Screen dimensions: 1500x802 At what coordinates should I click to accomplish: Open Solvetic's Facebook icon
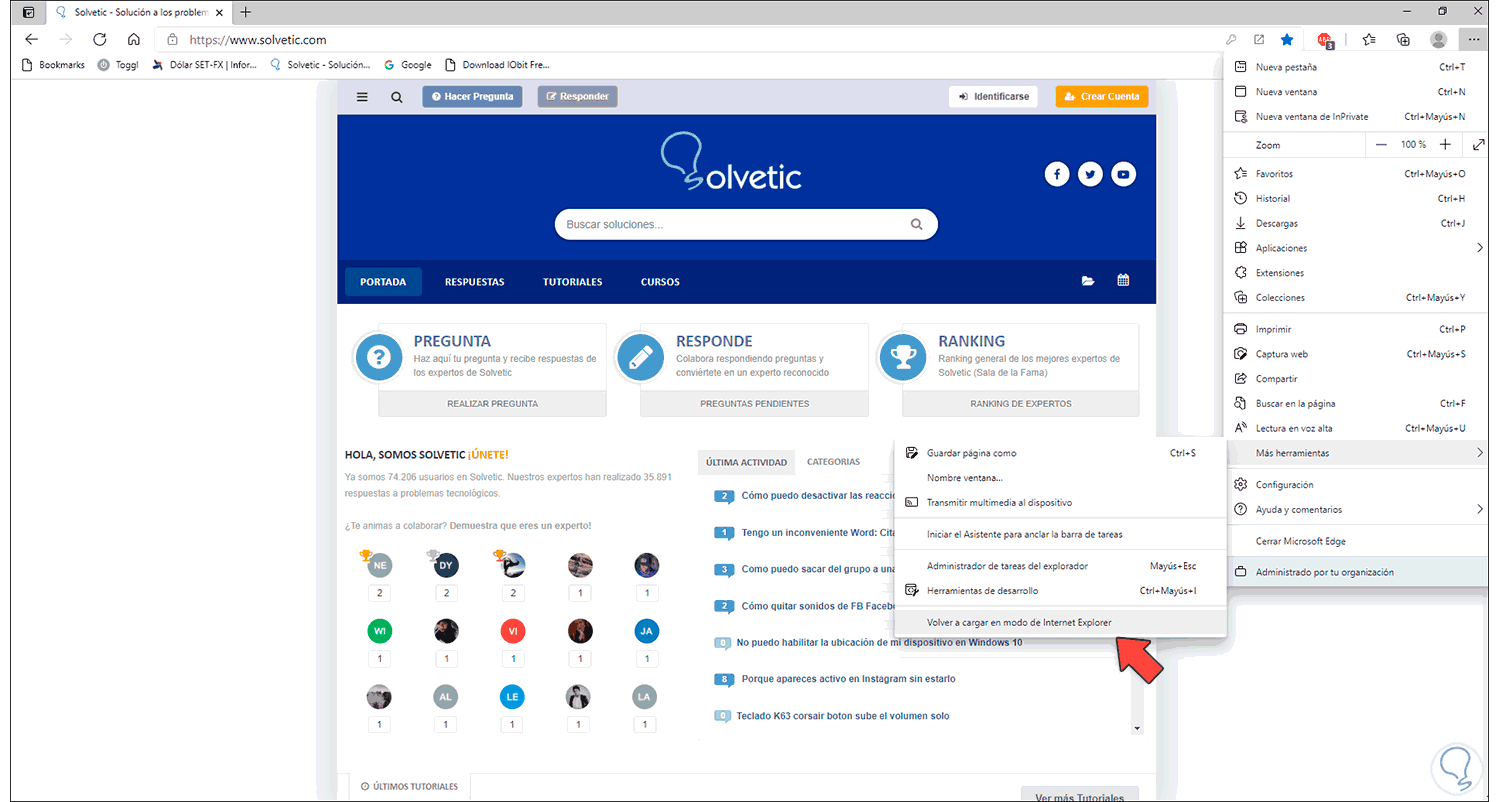point(1057,174)
